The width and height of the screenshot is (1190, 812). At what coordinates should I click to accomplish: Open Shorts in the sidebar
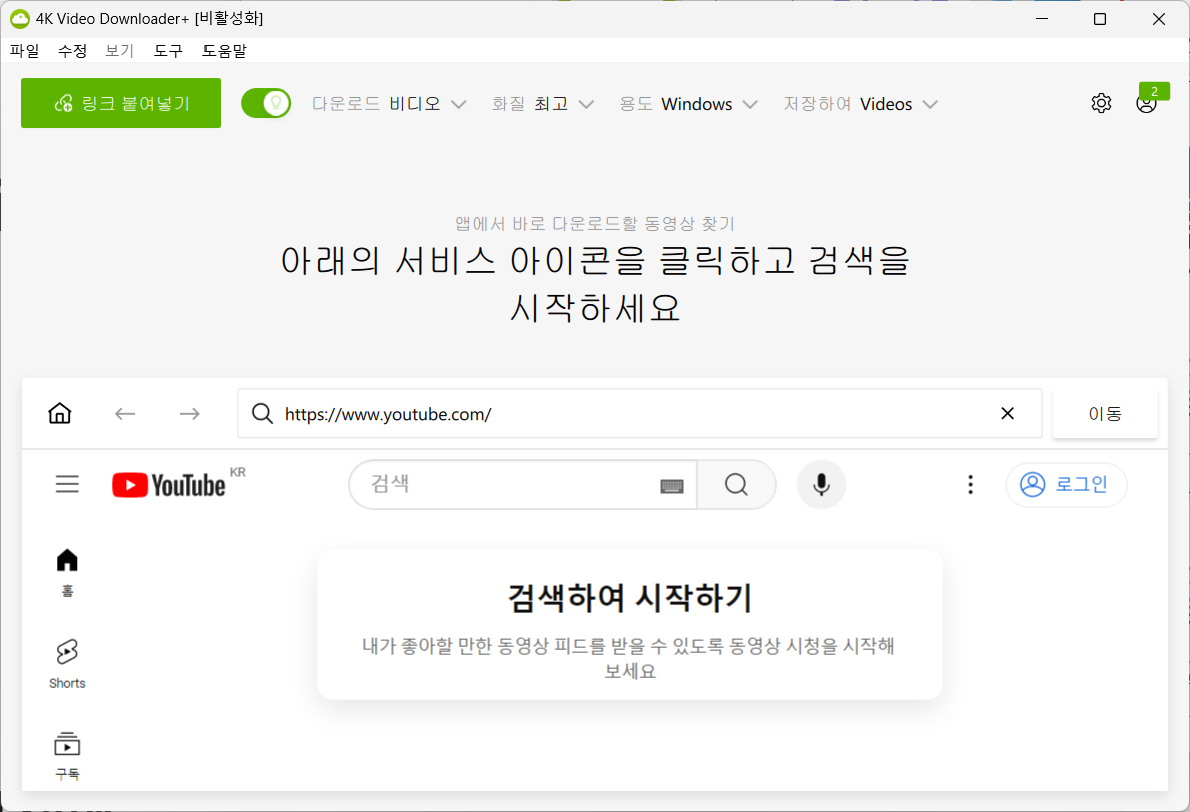tap(68, 664)
